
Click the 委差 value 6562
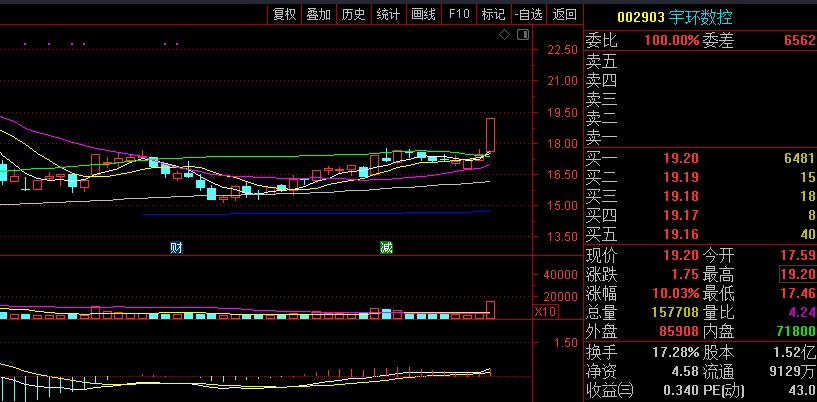799,41
